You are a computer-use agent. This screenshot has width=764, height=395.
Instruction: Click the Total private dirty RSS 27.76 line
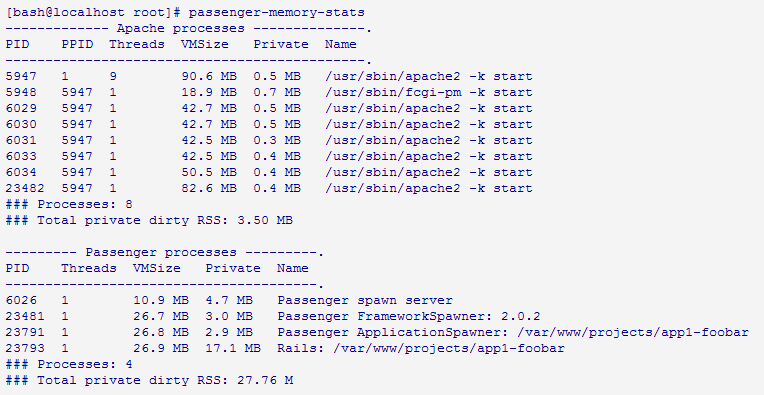click(149, 380)
